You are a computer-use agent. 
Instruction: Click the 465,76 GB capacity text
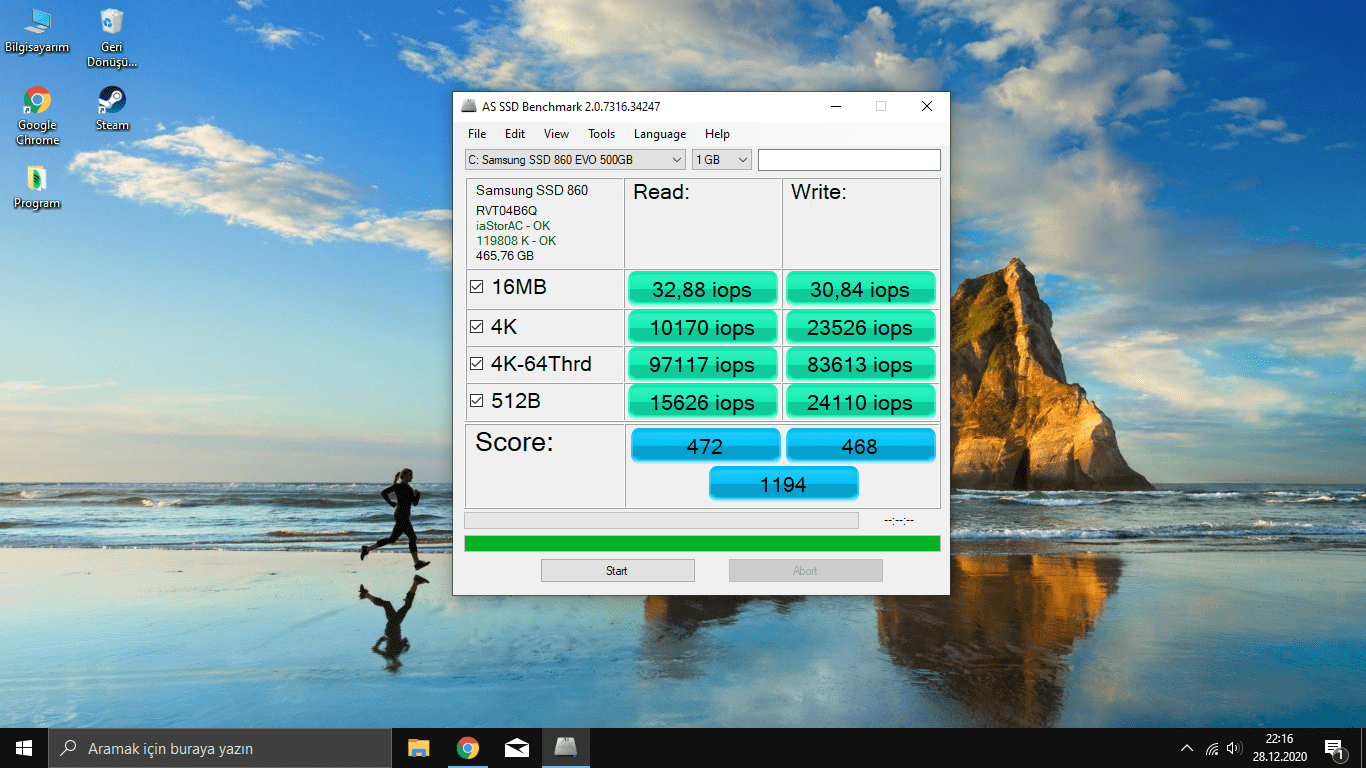pyautogui.click(x=505, y=256)
